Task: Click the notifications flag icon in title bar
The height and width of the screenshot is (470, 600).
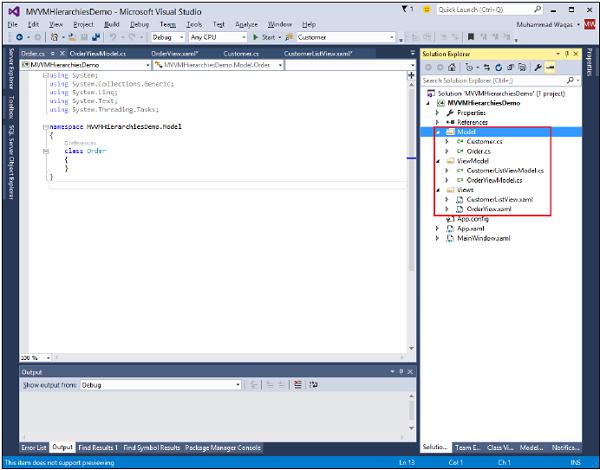Action: pos(405,9)
